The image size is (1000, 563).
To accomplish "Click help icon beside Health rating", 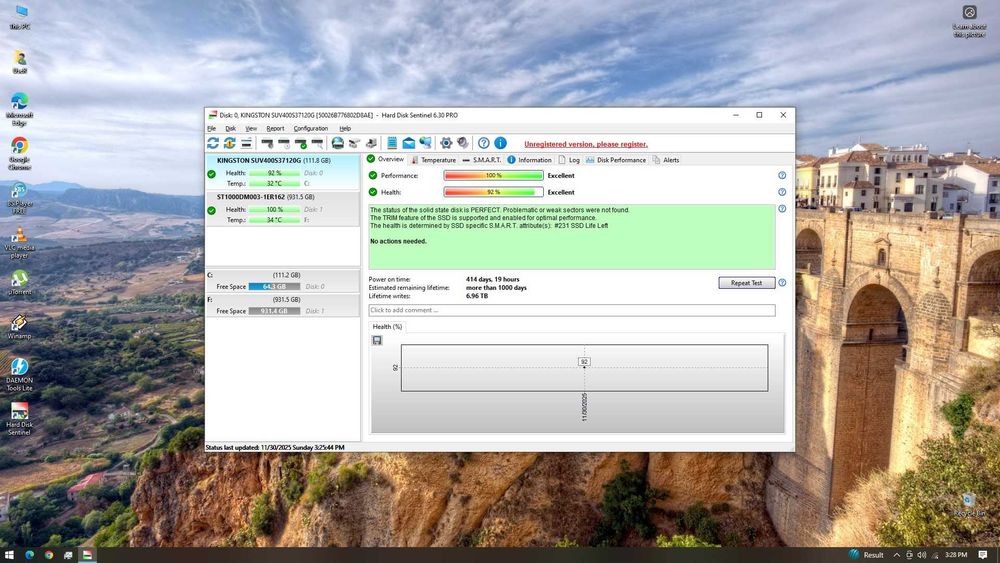I will 782,192.
